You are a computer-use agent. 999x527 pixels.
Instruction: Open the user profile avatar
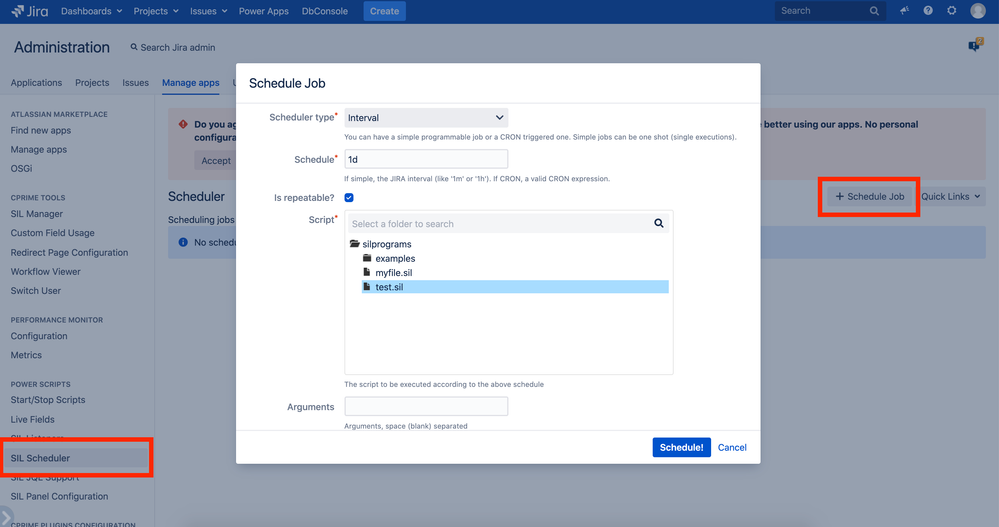click(977, 11)
